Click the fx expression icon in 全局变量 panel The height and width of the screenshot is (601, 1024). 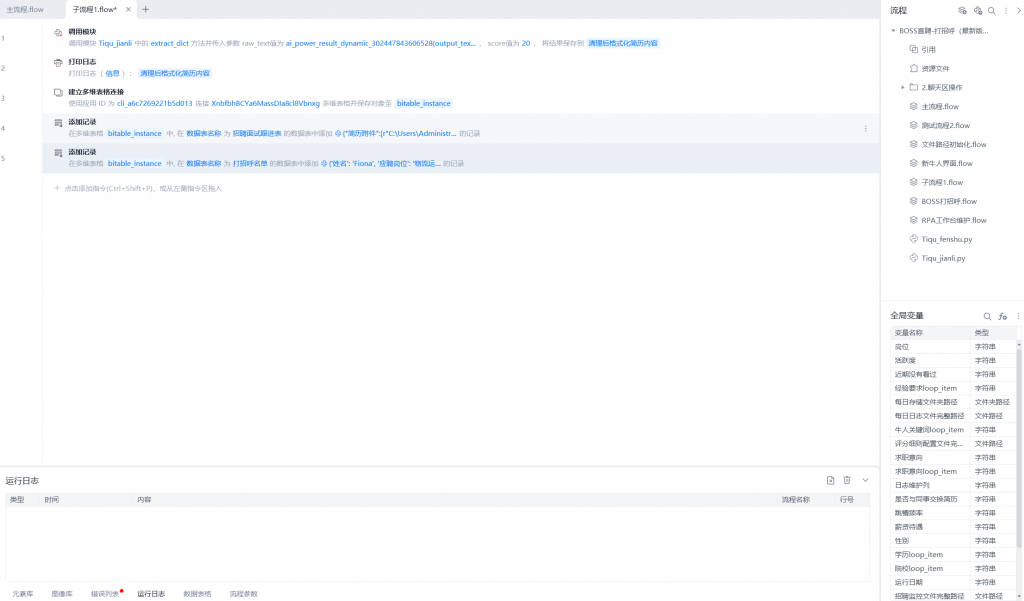pyautogui.click(x=1003, y=316)
